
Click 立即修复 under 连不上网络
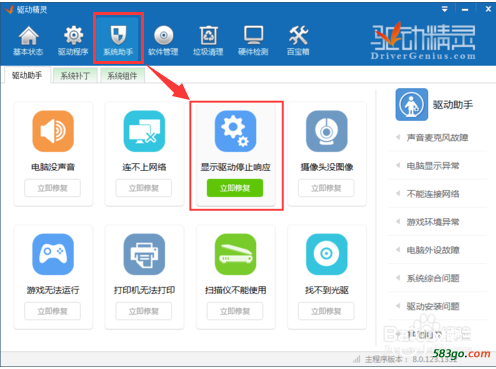click(x=144, y=188)
